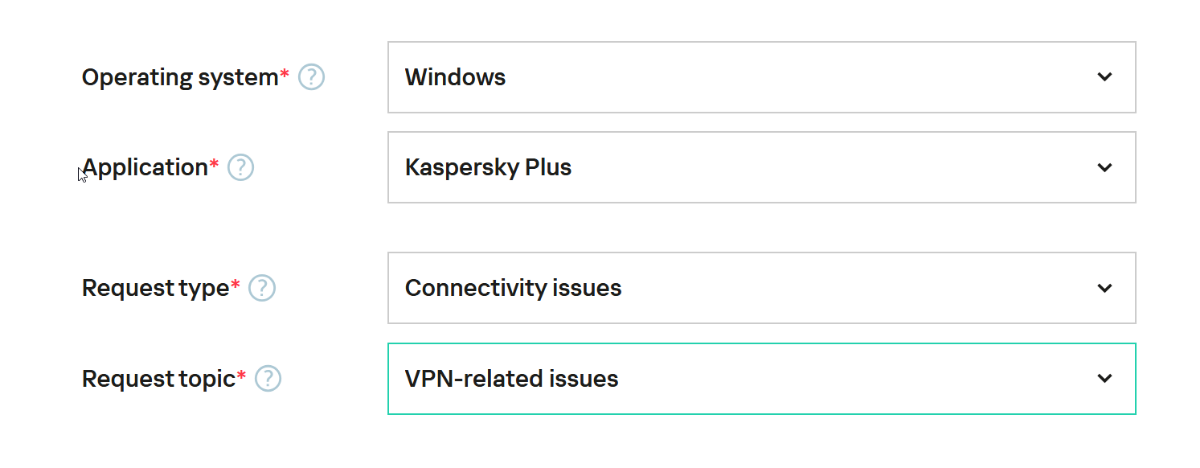Click the chevron arrow in Connectivity issues field

(x=1104, y=288)
